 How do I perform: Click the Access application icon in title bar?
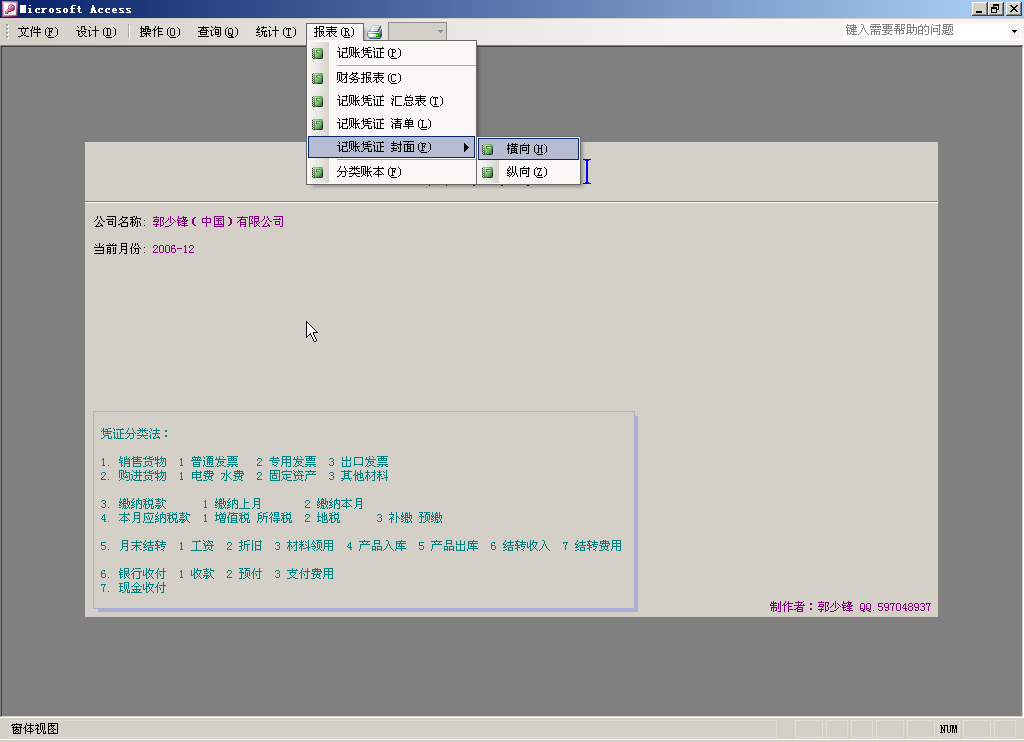pyautogui.click(x=10, y=9)
